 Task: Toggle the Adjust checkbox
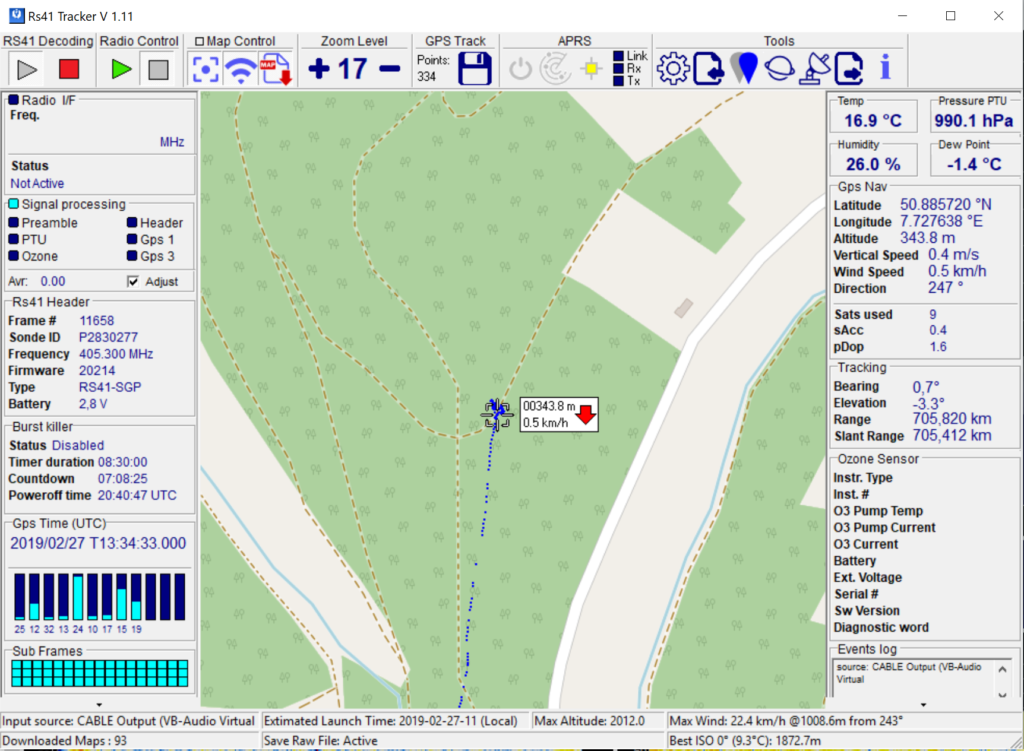(x=134, y=282)
